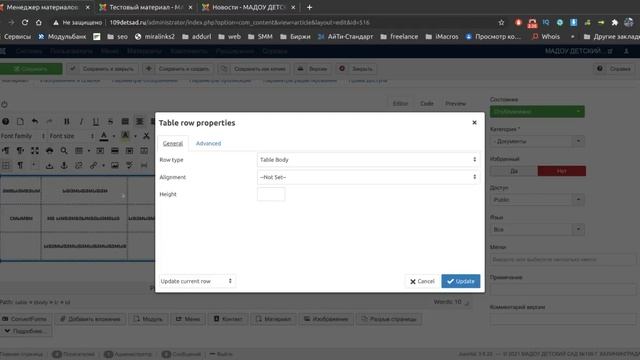The width and height of the screenshot is (640, 360).
Task: Click the Разрыв страницы button
Action: pos(389,319)
